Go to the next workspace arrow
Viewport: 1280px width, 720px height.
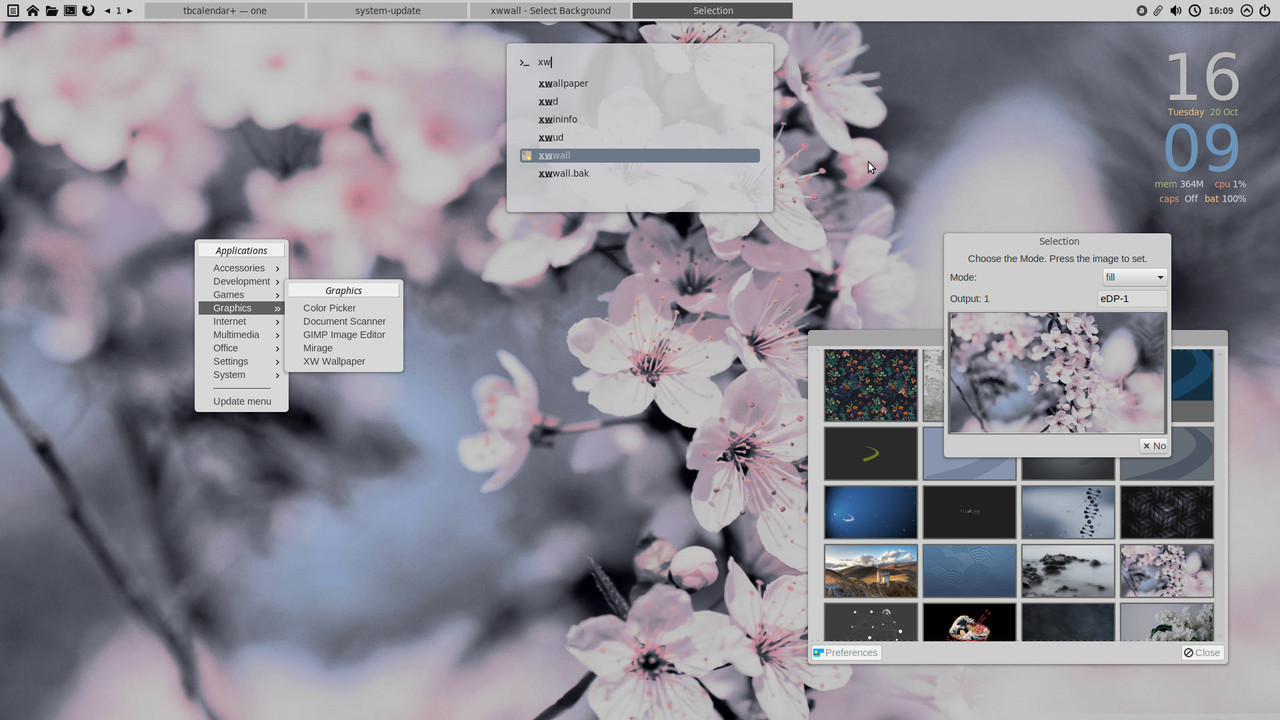pyautogui.click(x=130, y=11)
